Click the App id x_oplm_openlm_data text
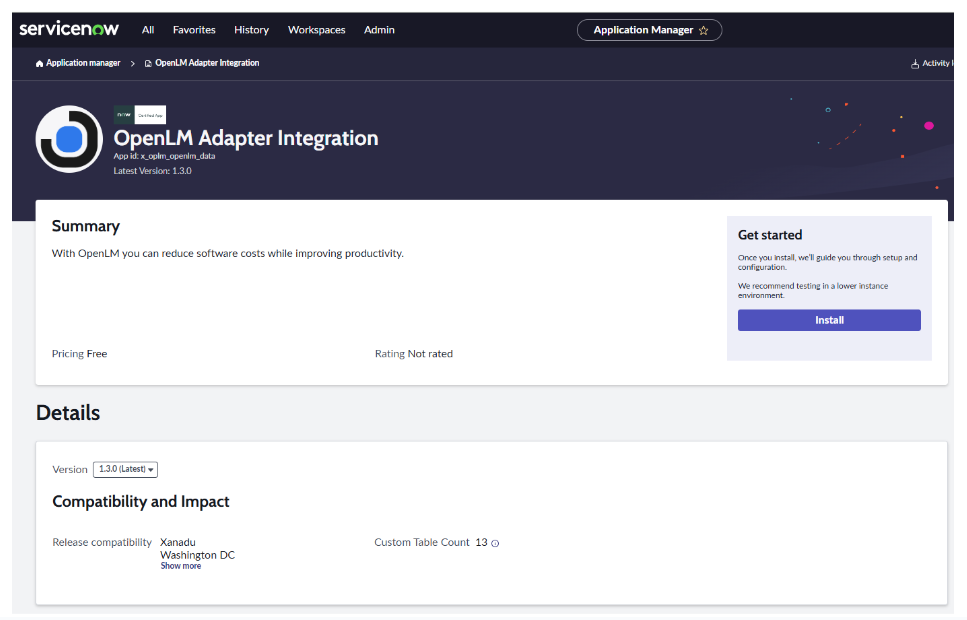The width and height of the screenshot is (967, 620). tap(164, 156)
